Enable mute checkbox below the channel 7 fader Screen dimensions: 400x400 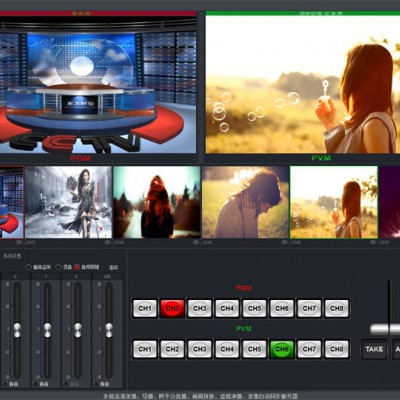[35, 384]
